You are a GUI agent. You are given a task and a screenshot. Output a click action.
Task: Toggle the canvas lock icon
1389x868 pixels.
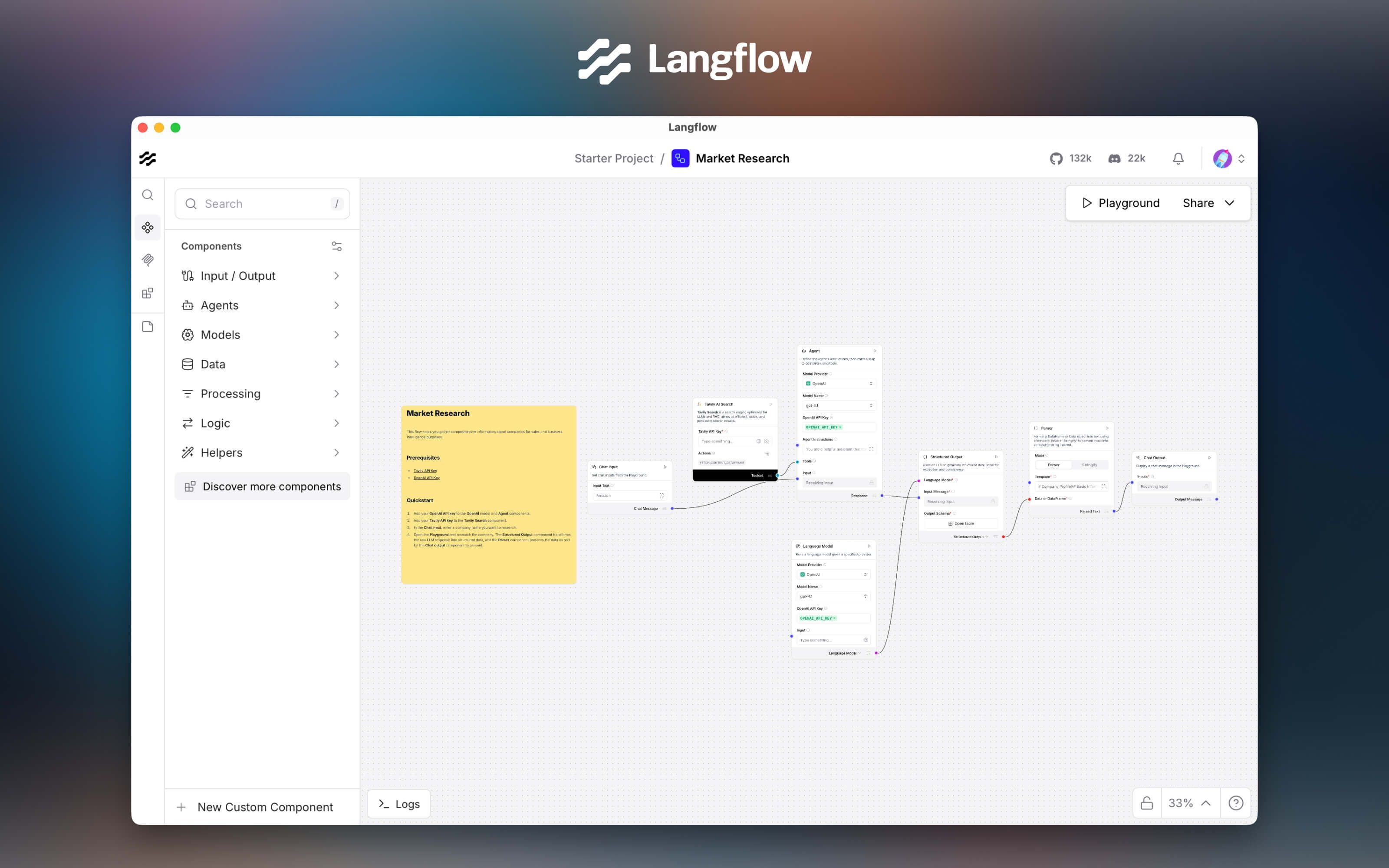pos(1146,803)
